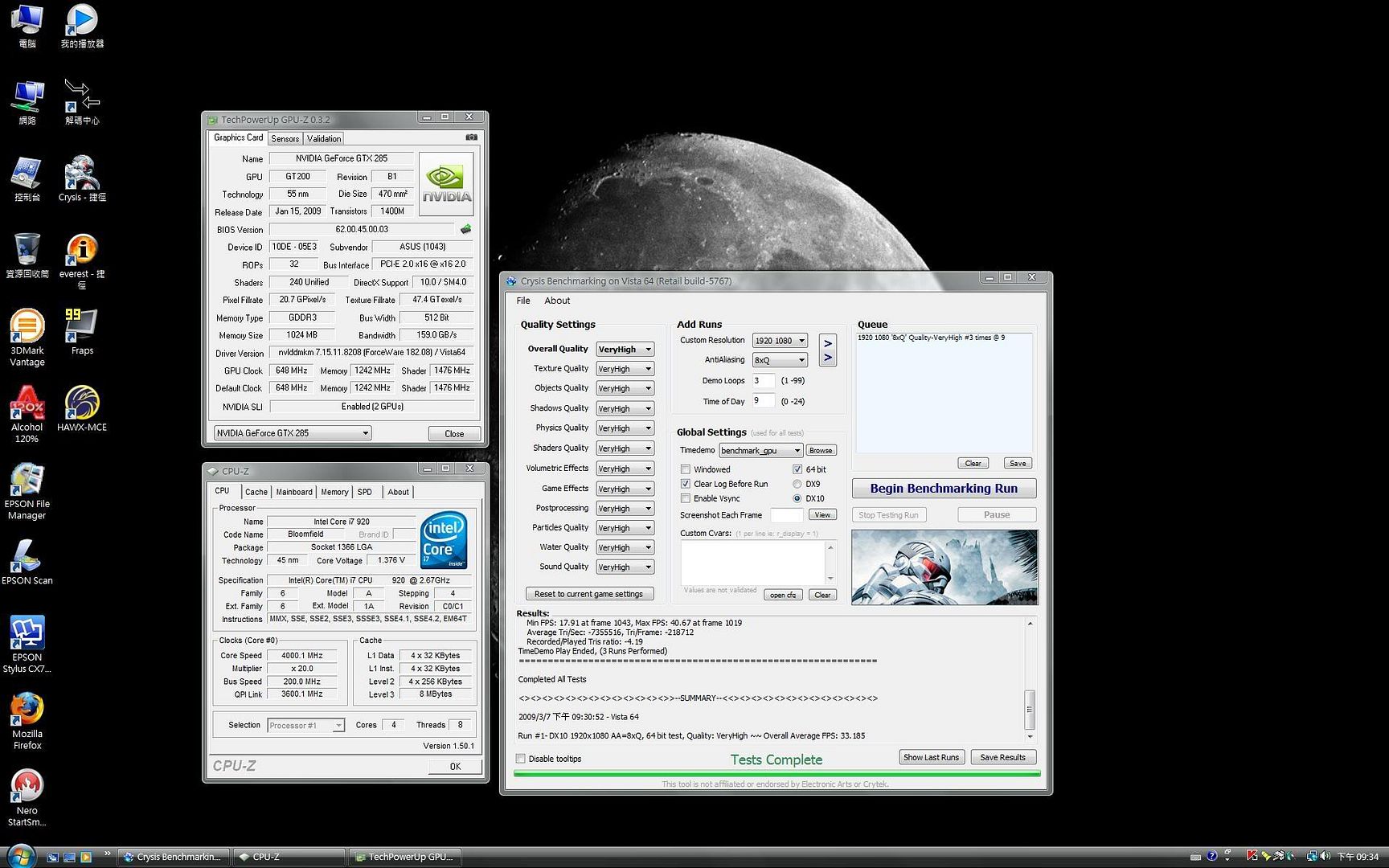Open the Recycle Bin icon
The image size is (1389, 868).
(x=27, y=256)
